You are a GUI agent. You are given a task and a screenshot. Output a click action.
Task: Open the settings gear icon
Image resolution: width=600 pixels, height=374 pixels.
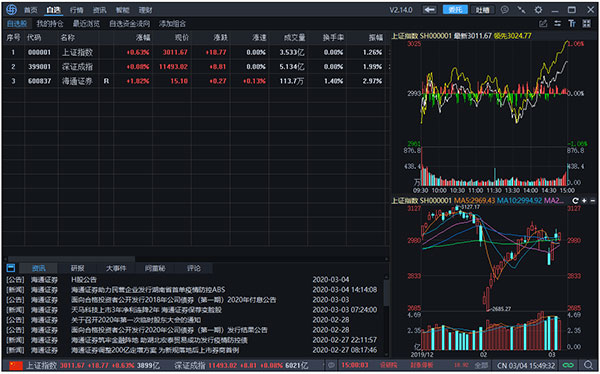tap(538, 10)
